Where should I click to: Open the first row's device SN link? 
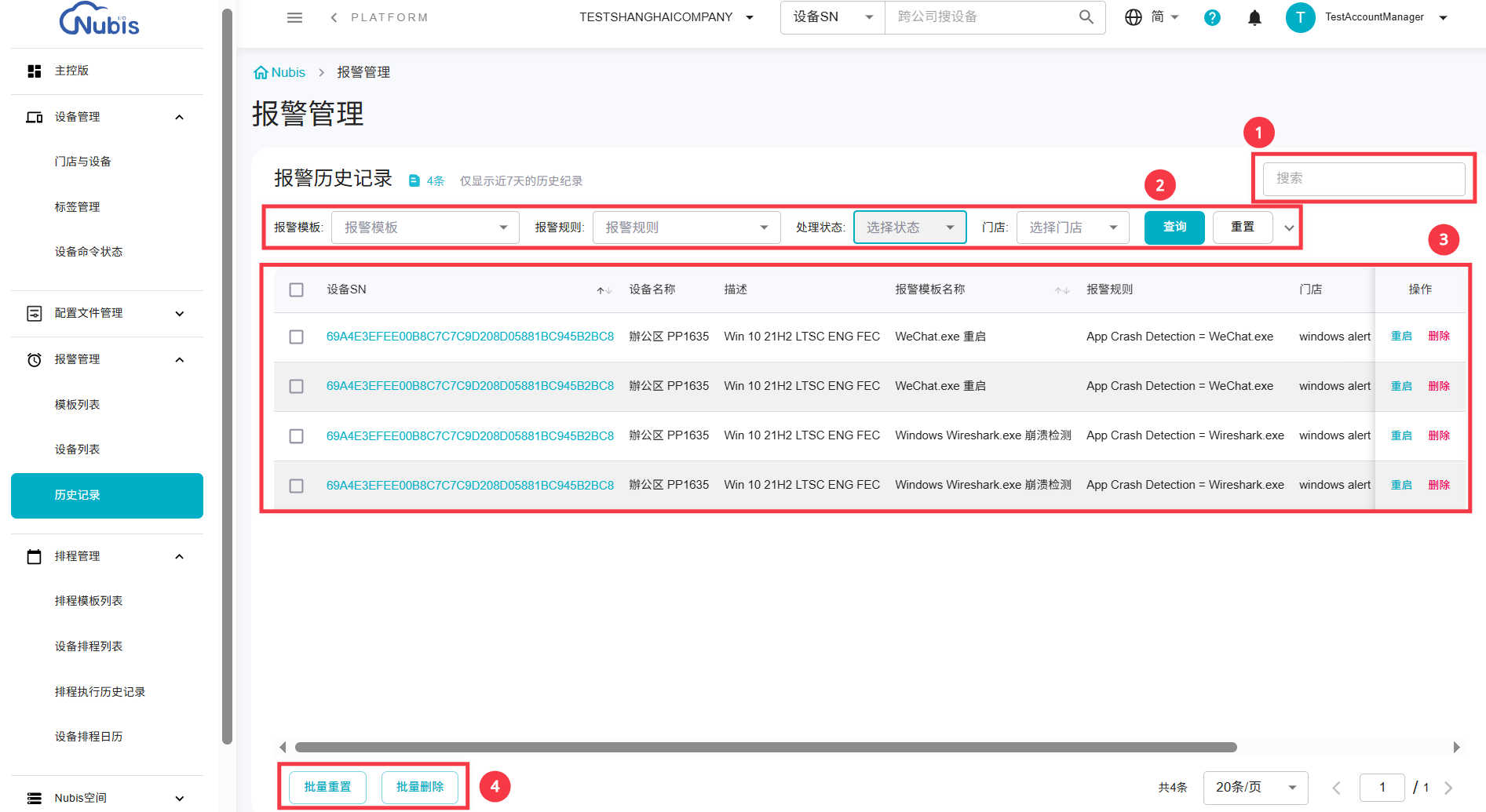(470, 337)
